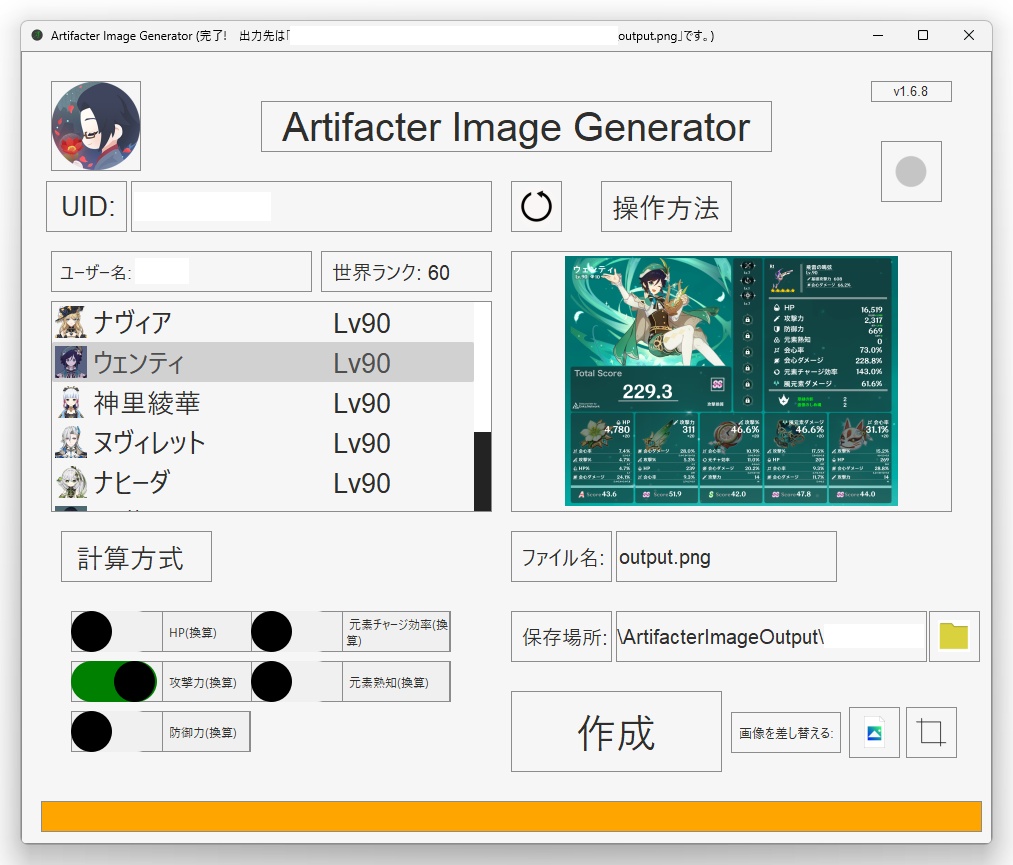Click the 計算方式 label button

[136, 557]
